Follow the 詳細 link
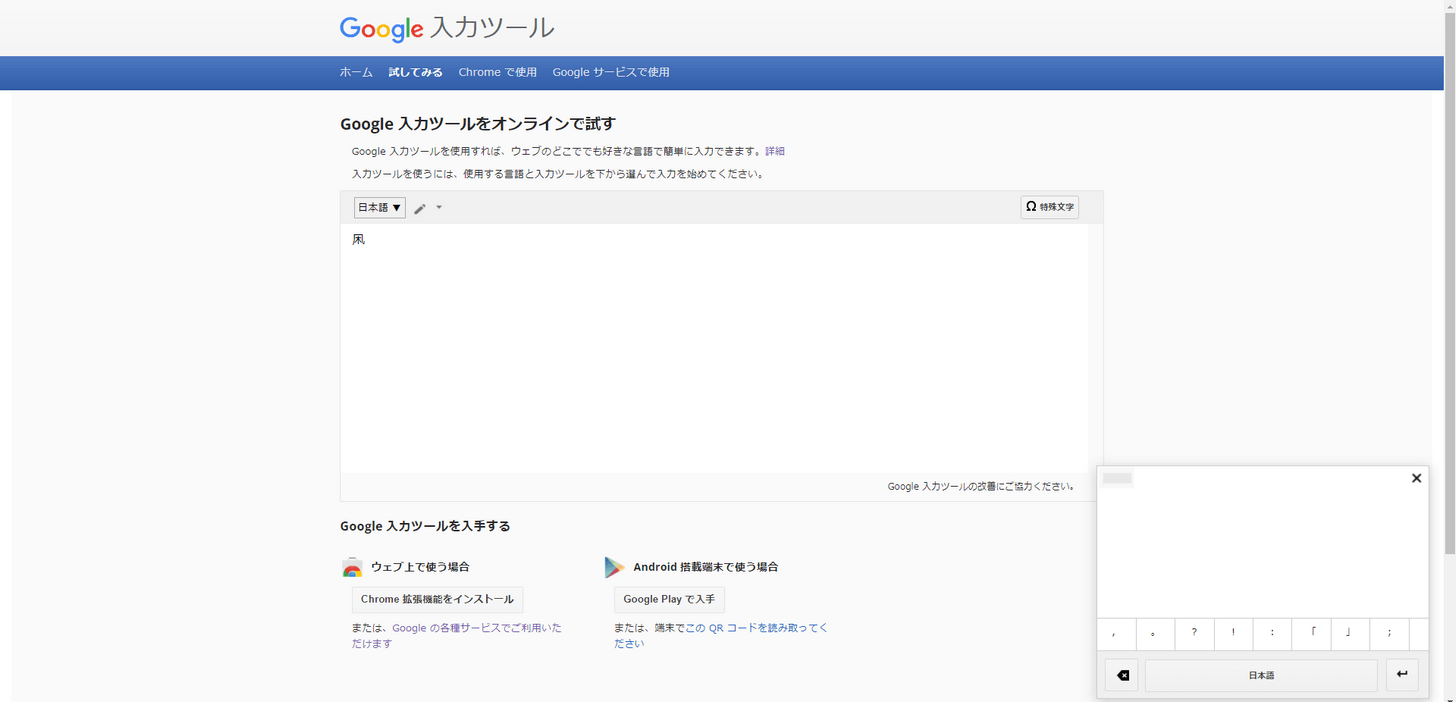Screen dimensions: 1456x702 775,151
